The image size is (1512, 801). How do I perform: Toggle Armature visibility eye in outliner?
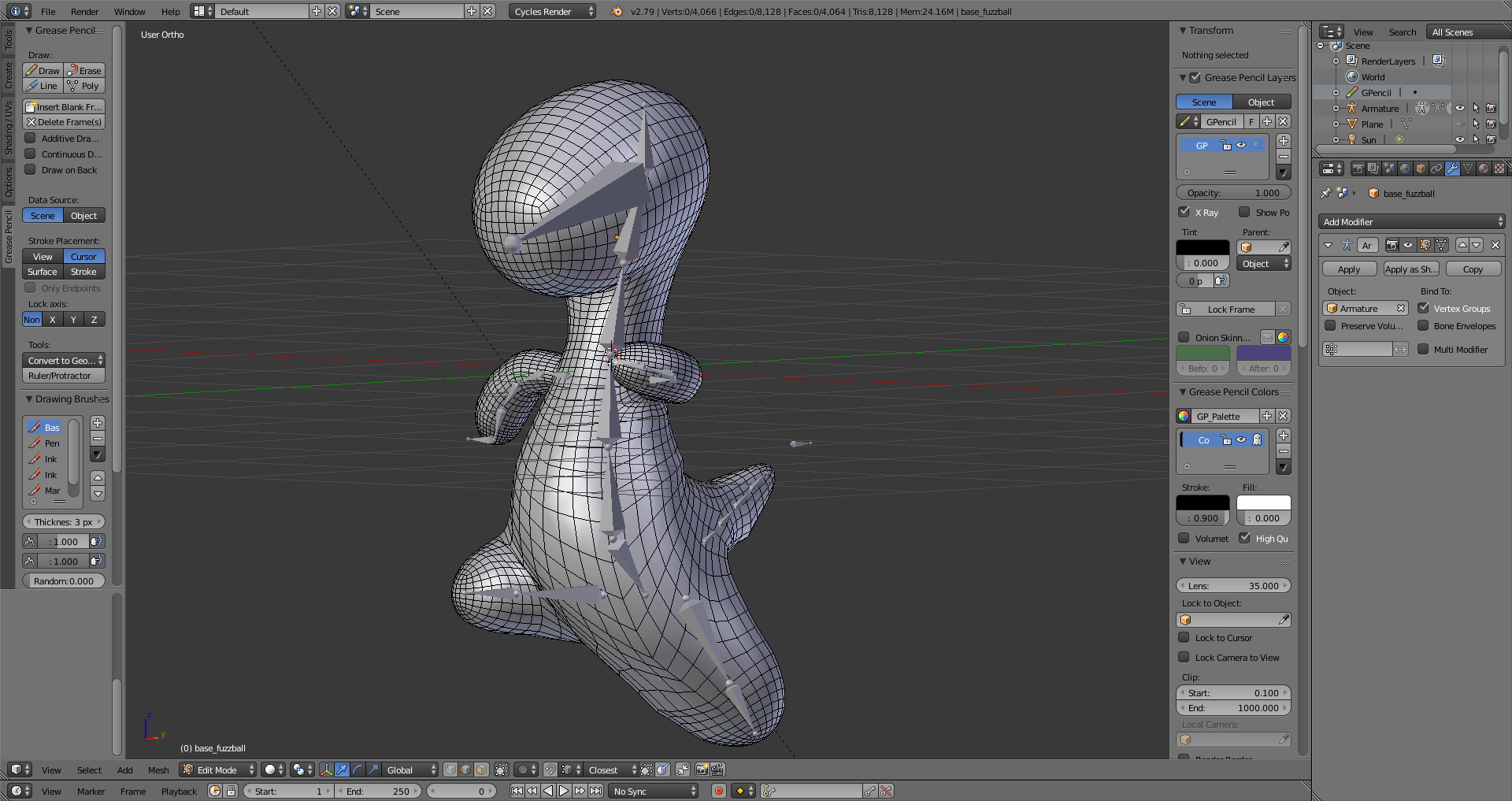1460,108
